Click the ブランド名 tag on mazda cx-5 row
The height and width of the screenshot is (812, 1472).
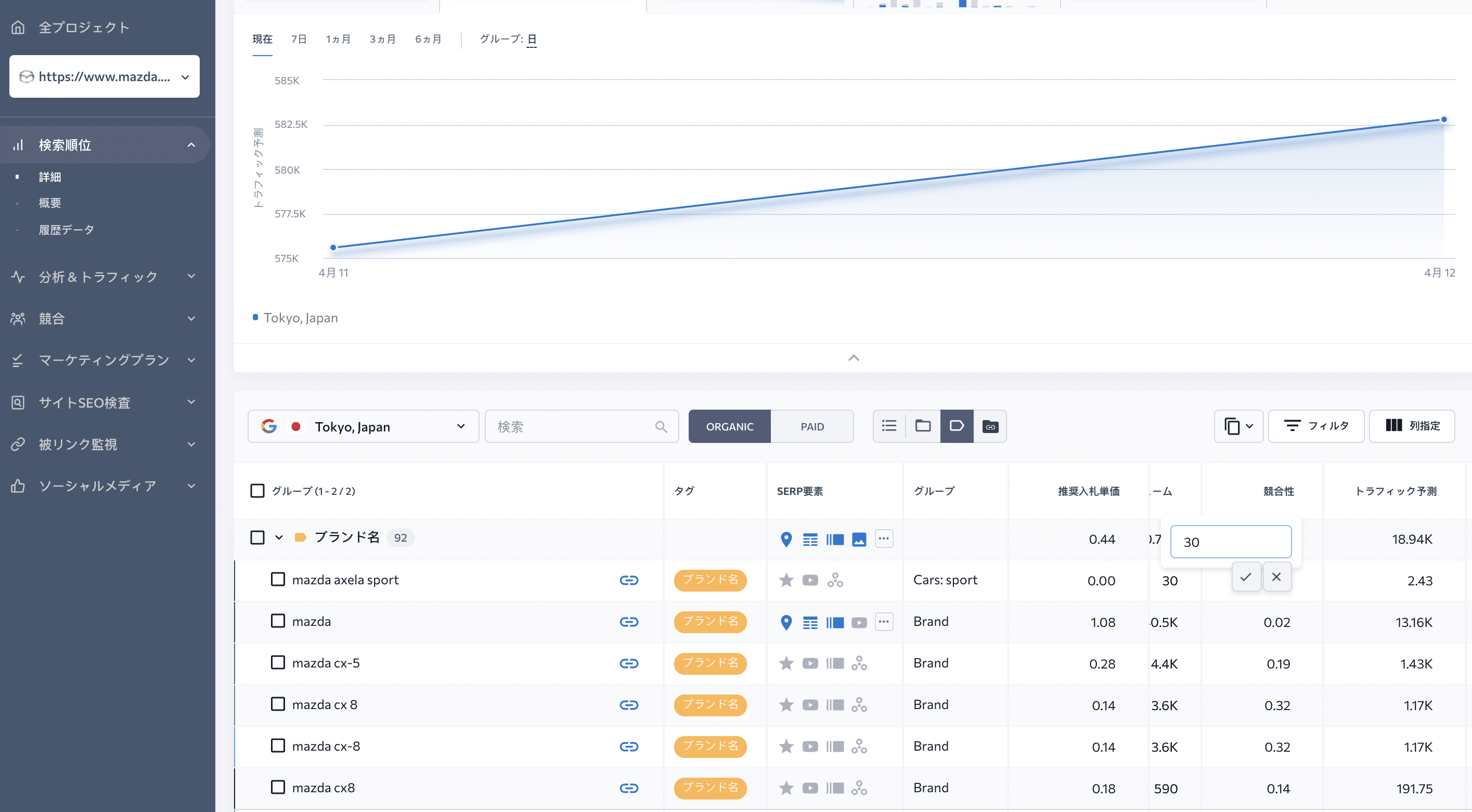[711, 663]
